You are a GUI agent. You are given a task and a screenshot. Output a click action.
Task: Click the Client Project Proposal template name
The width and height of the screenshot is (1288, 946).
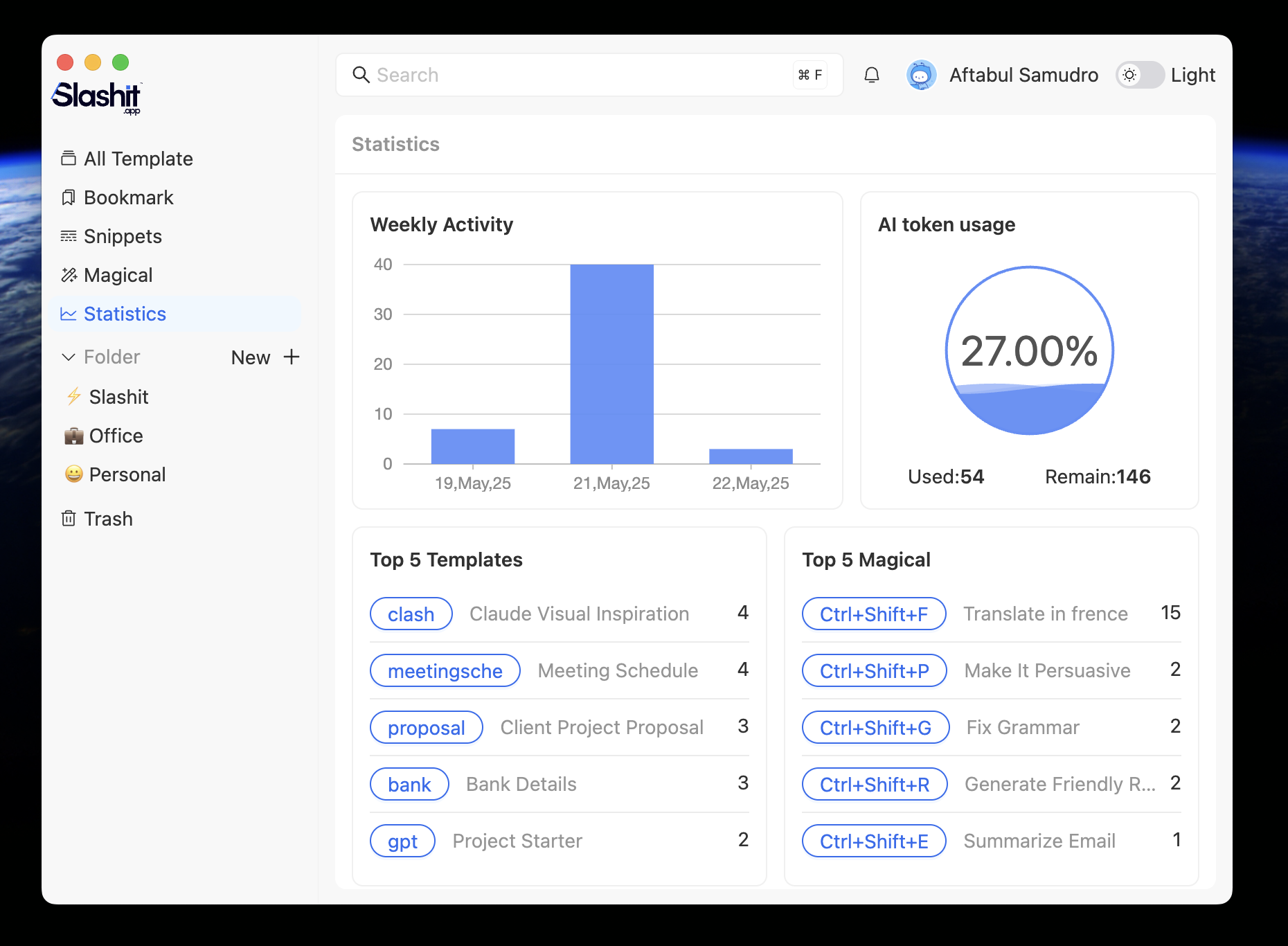click(602, 727)
